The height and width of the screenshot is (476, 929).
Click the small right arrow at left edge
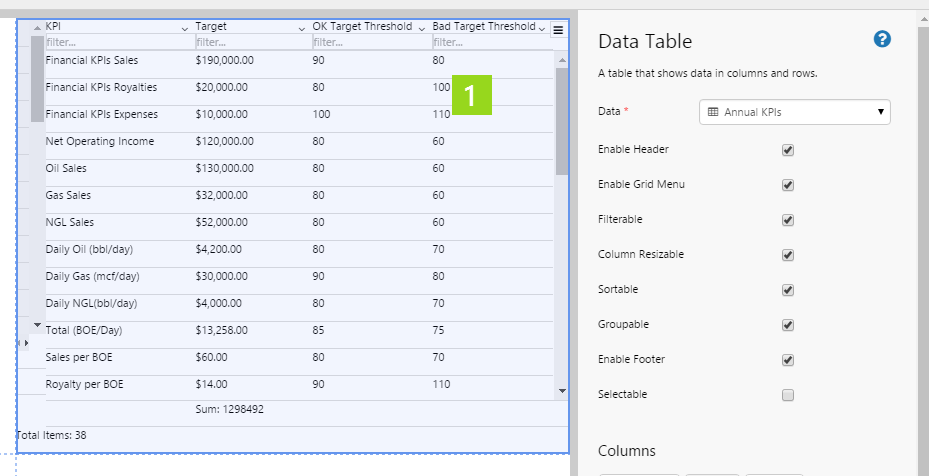tap(25, 343)
